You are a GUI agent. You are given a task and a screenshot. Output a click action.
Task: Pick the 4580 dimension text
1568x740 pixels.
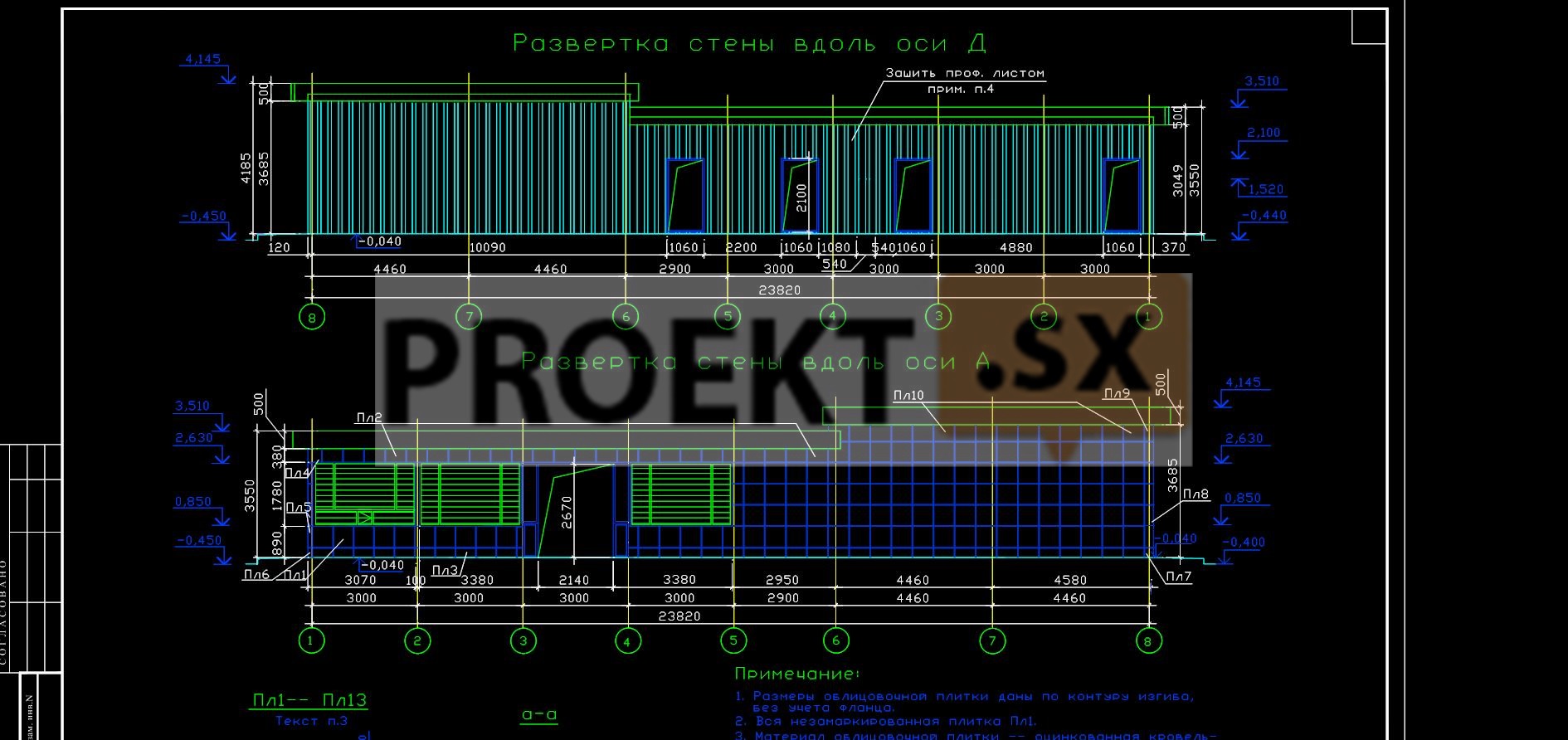[1069, 580]
